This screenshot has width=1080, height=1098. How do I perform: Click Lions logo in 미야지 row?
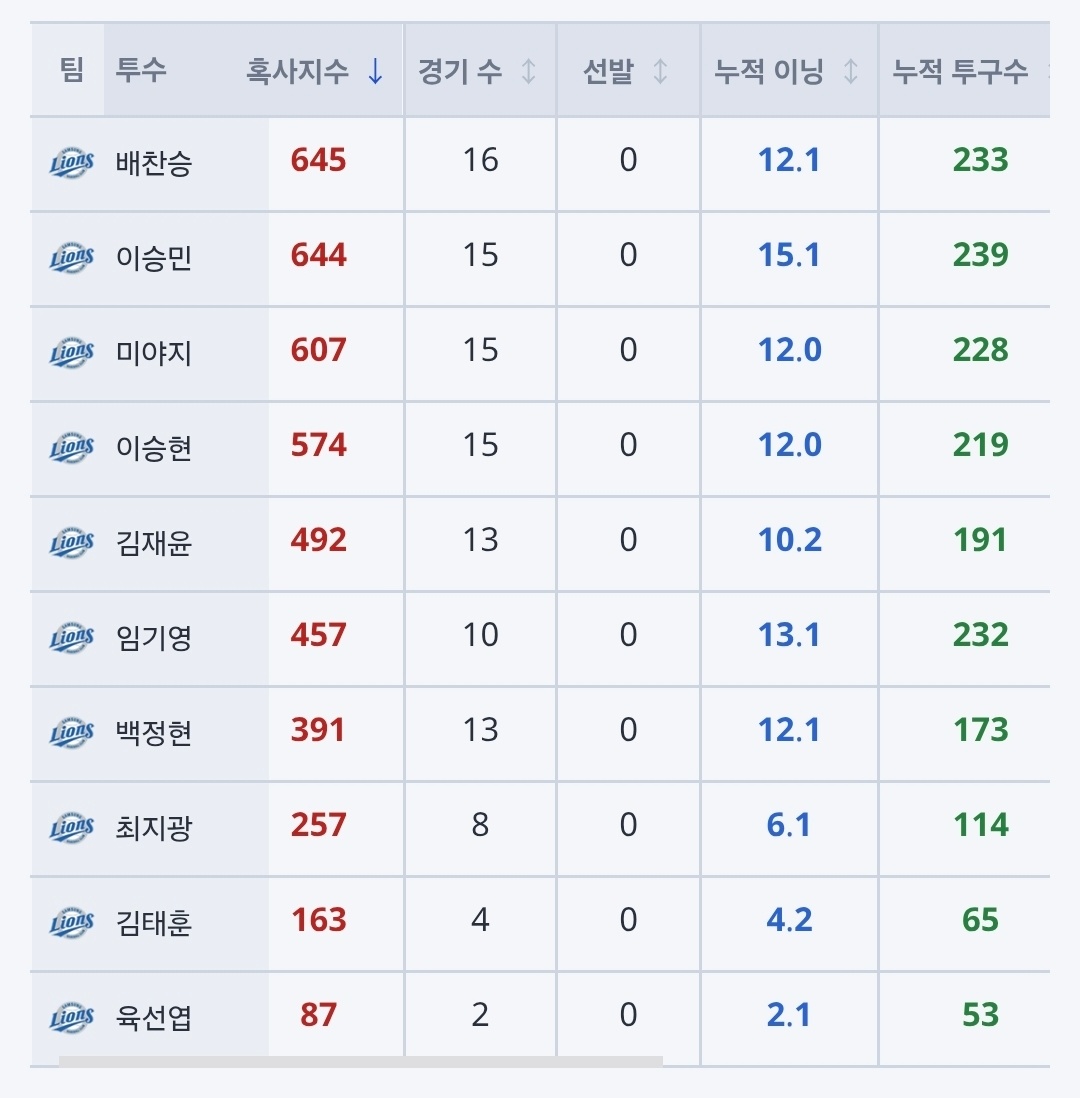coord(71,352)
